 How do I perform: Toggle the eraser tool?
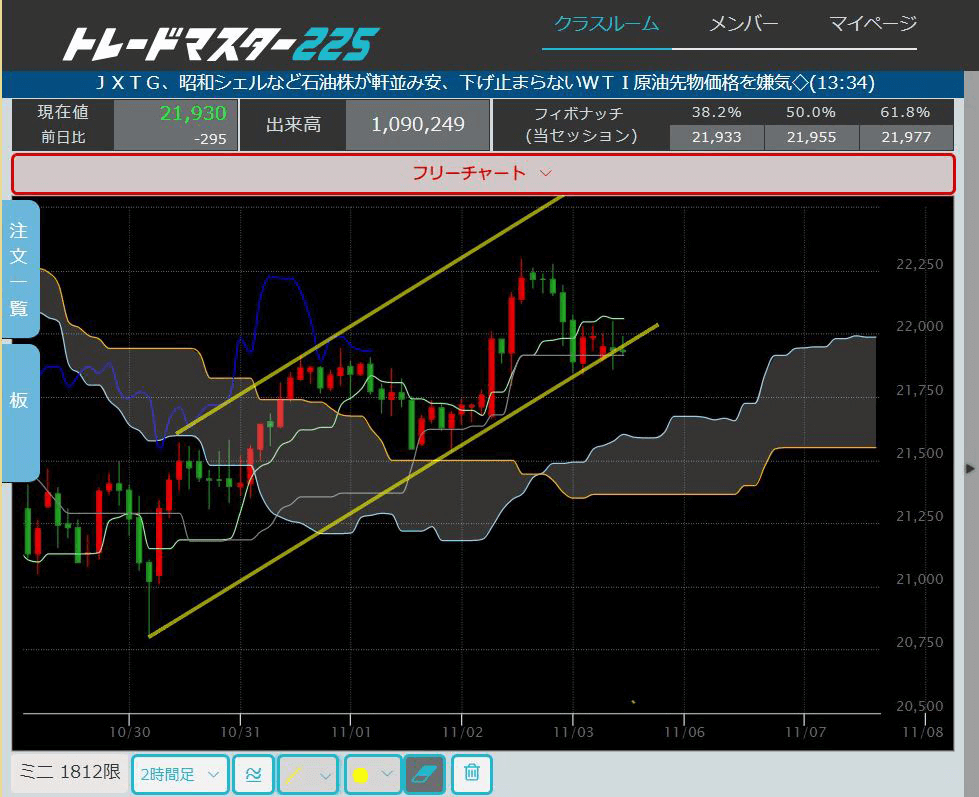(425, 774)
